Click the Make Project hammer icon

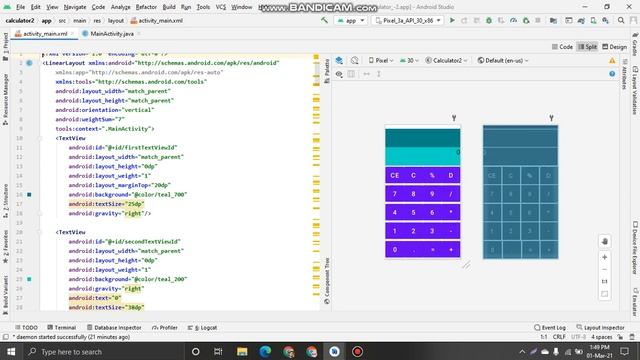[x=324, y=20]
